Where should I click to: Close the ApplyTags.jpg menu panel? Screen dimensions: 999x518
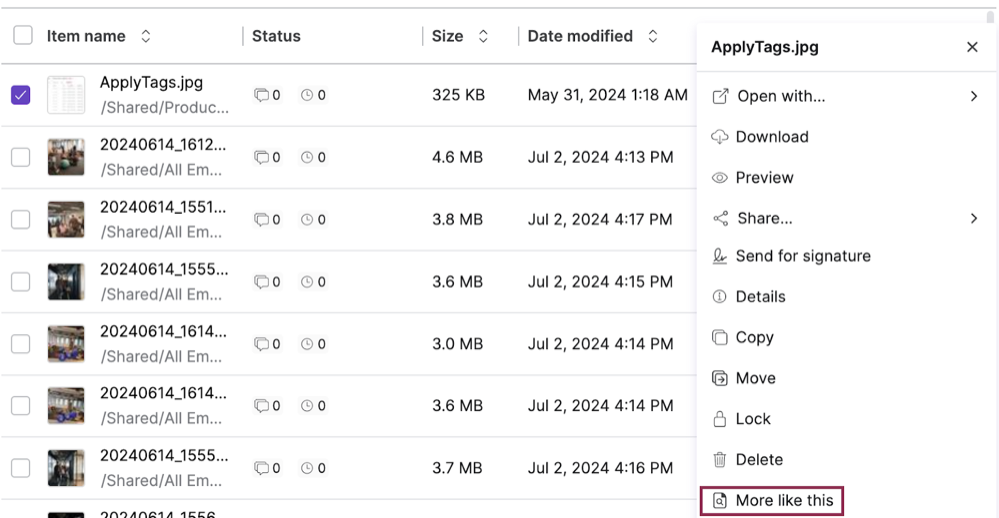tap(972, 47)
